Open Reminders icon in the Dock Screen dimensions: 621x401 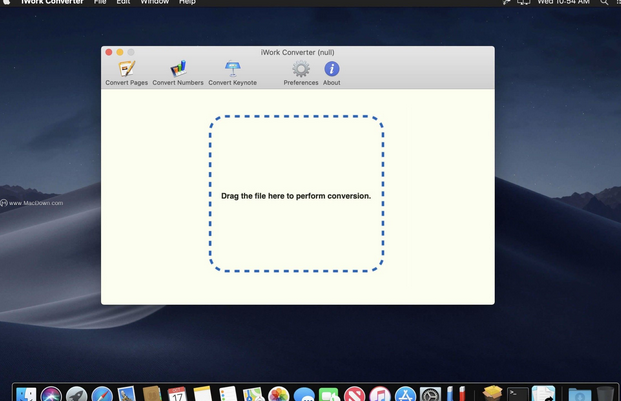click(228, 394)
